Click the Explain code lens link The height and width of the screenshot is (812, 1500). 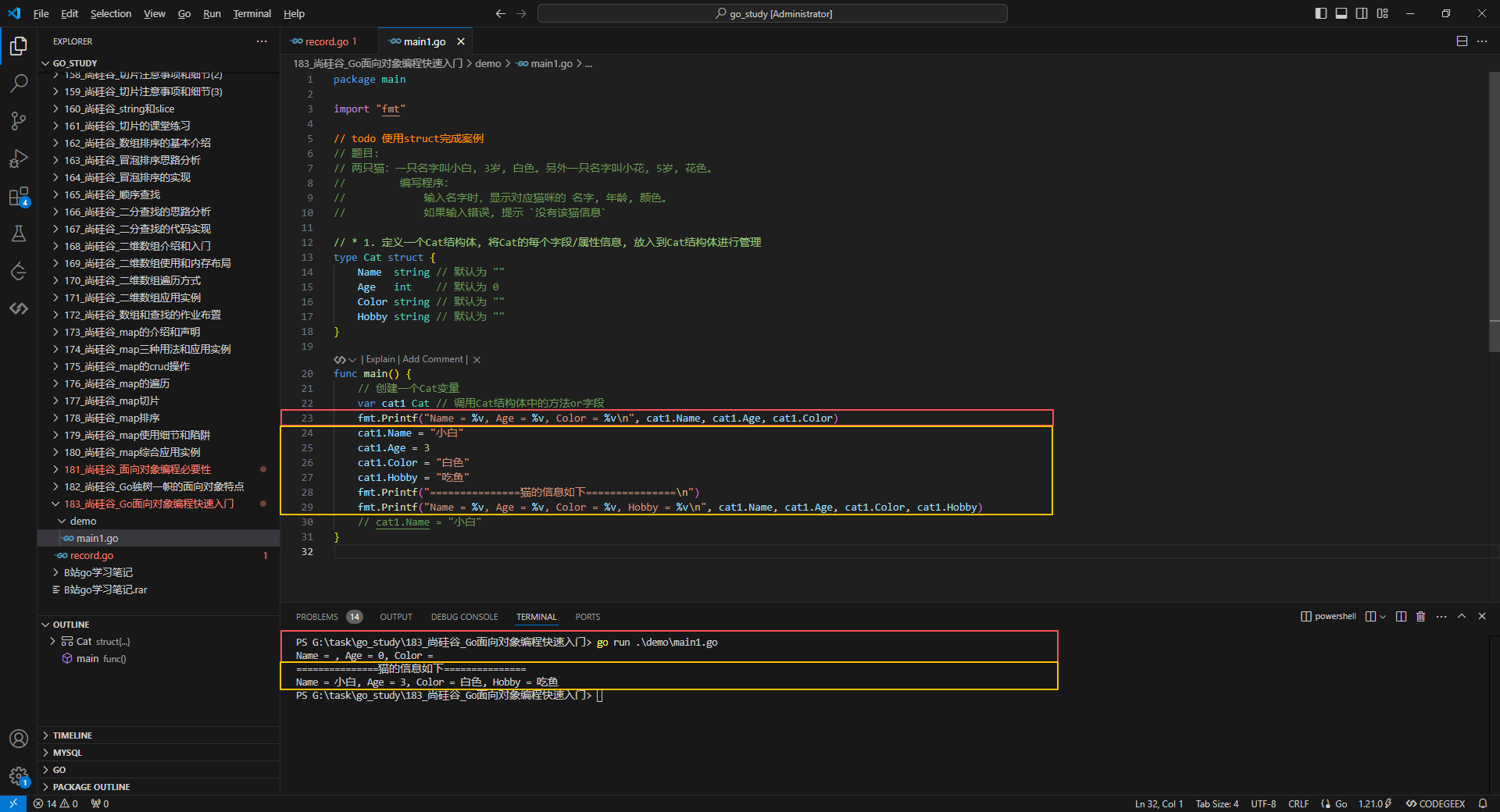[380, 359]
